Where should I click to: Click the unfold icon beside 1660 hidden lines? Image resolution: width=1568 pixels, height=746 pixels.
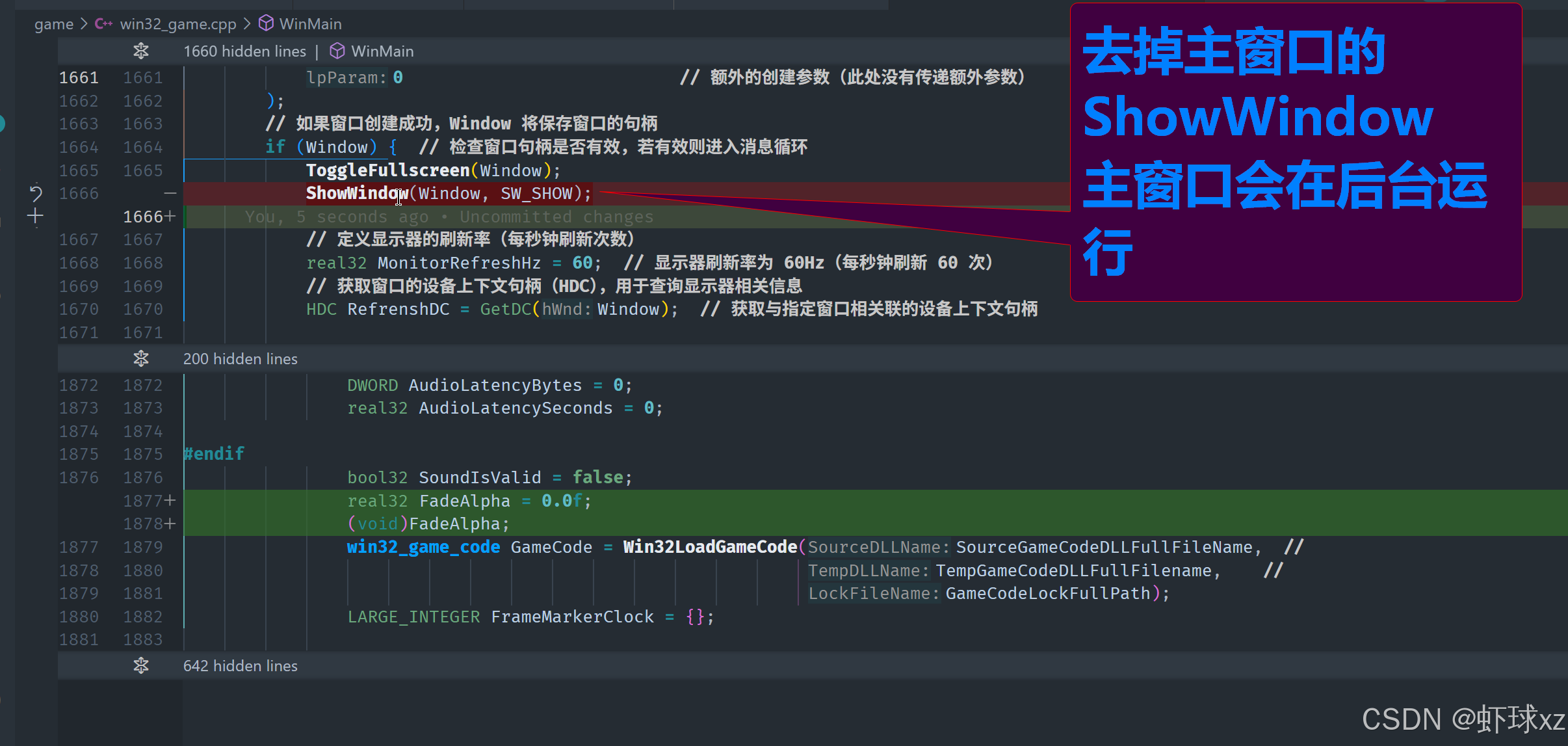(141, 51)
